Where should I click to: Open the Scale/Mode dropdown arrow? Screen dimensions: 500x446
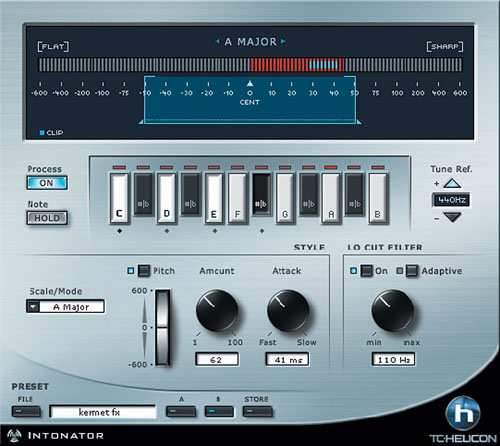33,306
